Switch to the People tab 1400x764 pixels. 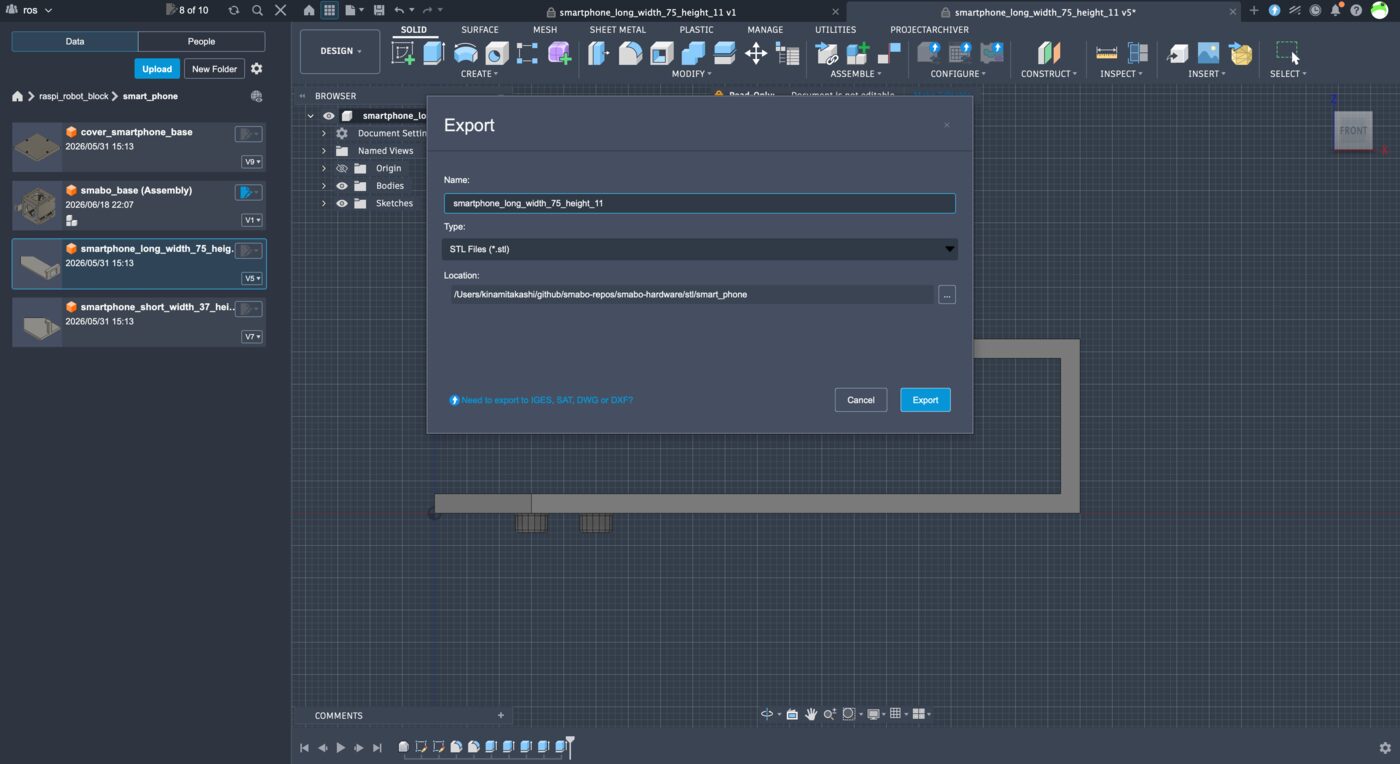click(201, 42)
